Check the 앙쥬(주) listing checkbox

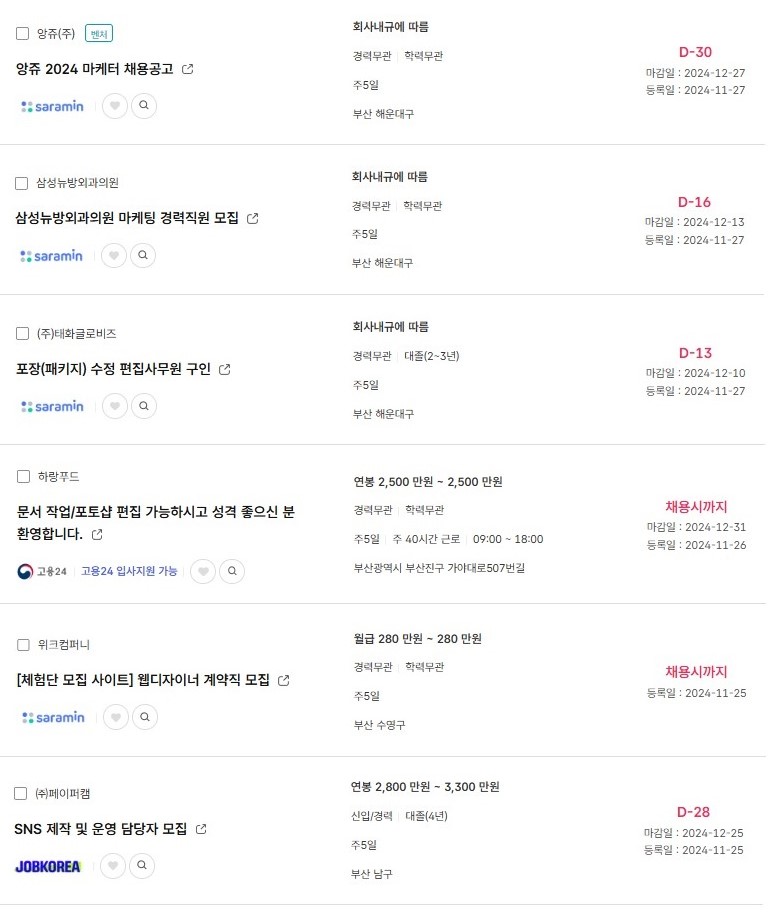click(22, 33)
